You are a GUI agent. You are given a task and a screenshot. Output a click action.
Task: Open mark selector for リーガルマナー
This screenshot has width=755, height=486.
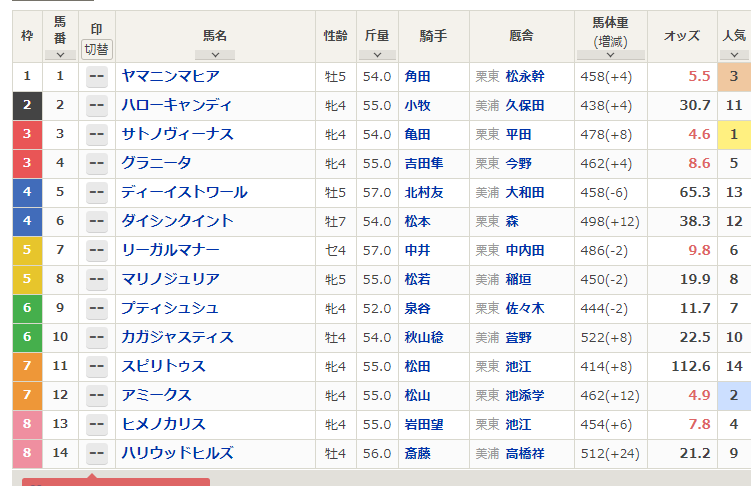pos(97,251)
